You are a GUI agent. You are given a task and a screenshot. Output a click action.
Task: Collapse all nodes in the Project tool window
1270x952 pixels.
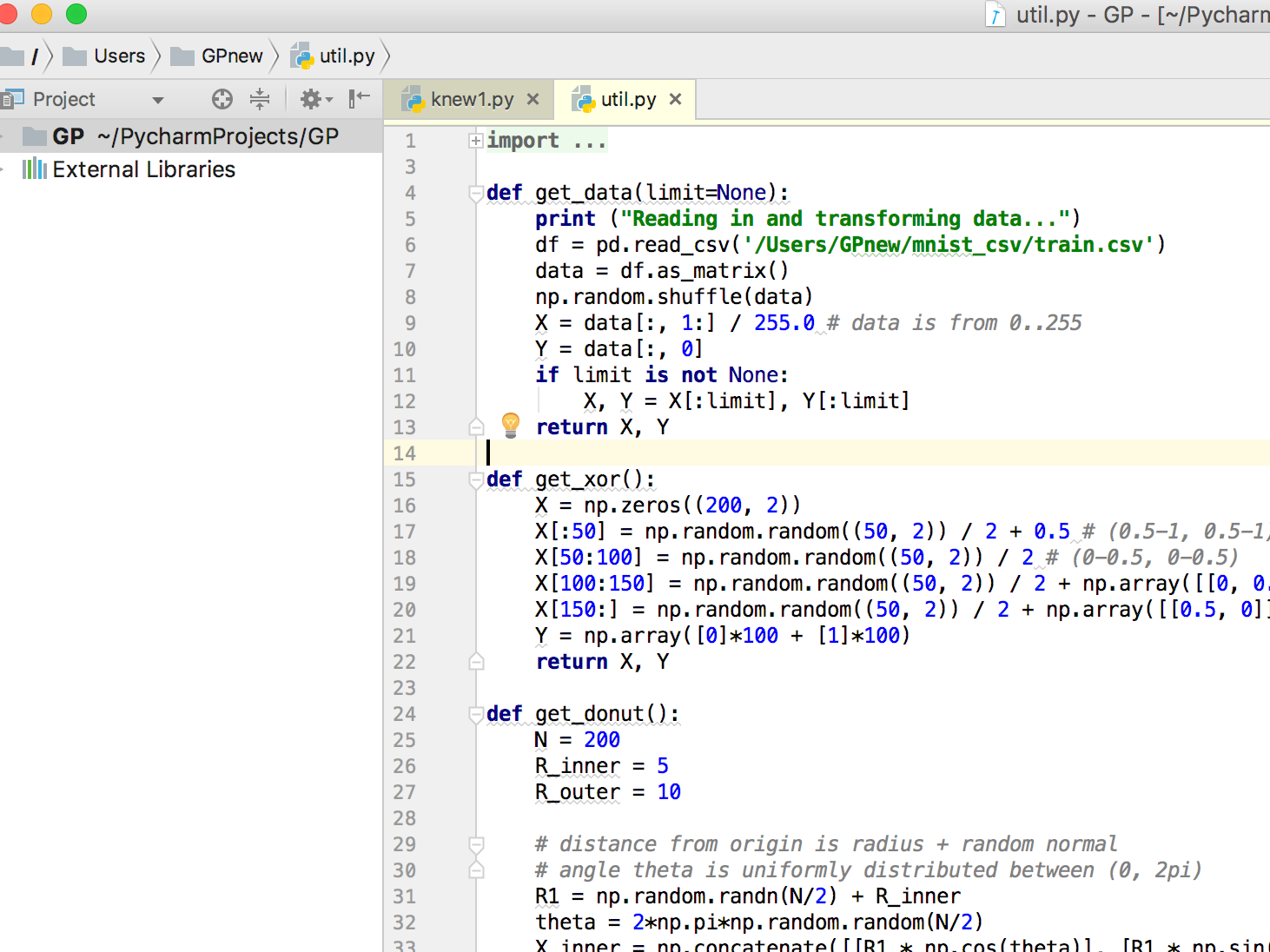pos(260,99)
